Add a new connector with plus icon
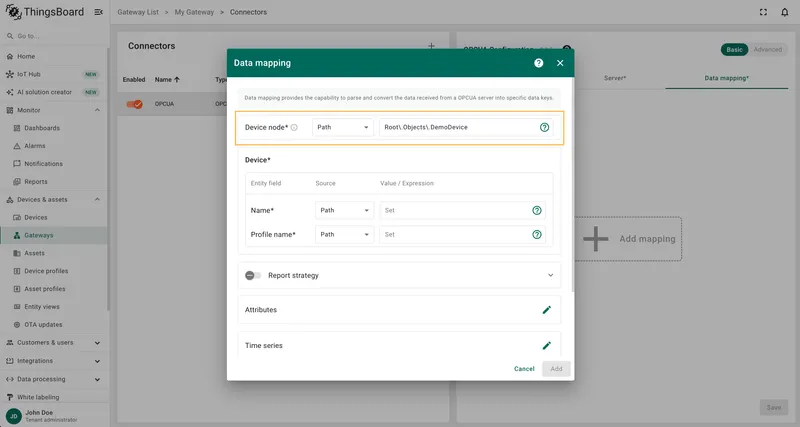This screenshot has width=800, height=427. pyautogui.click(x=431, y=46)
